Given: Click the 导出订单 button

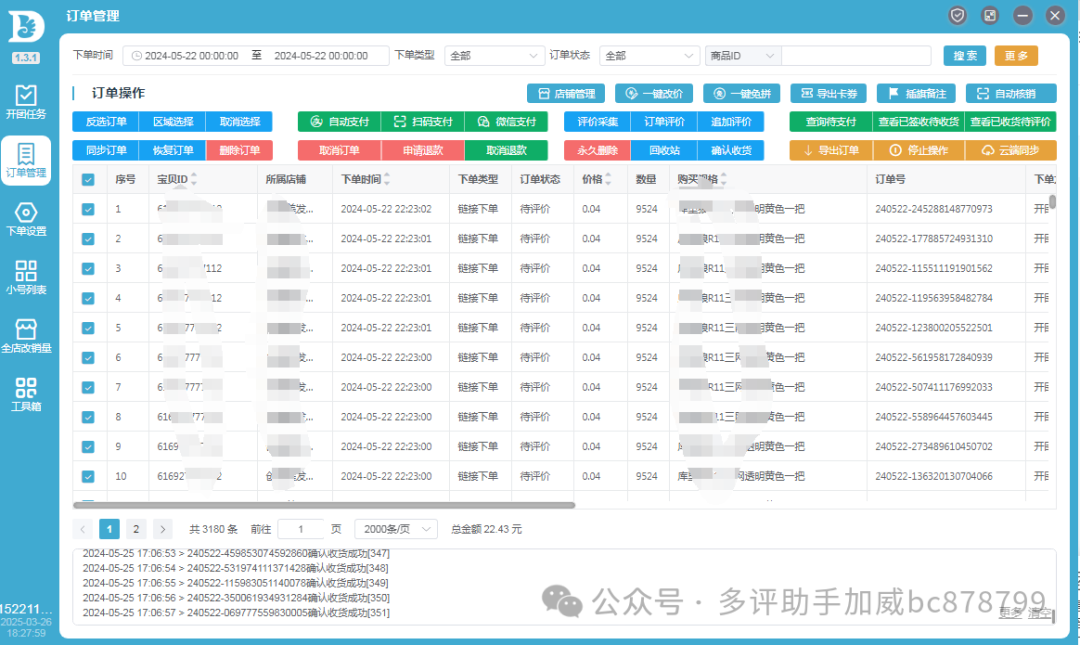Looking at the screenshot, I should click(x=831, y=150).
